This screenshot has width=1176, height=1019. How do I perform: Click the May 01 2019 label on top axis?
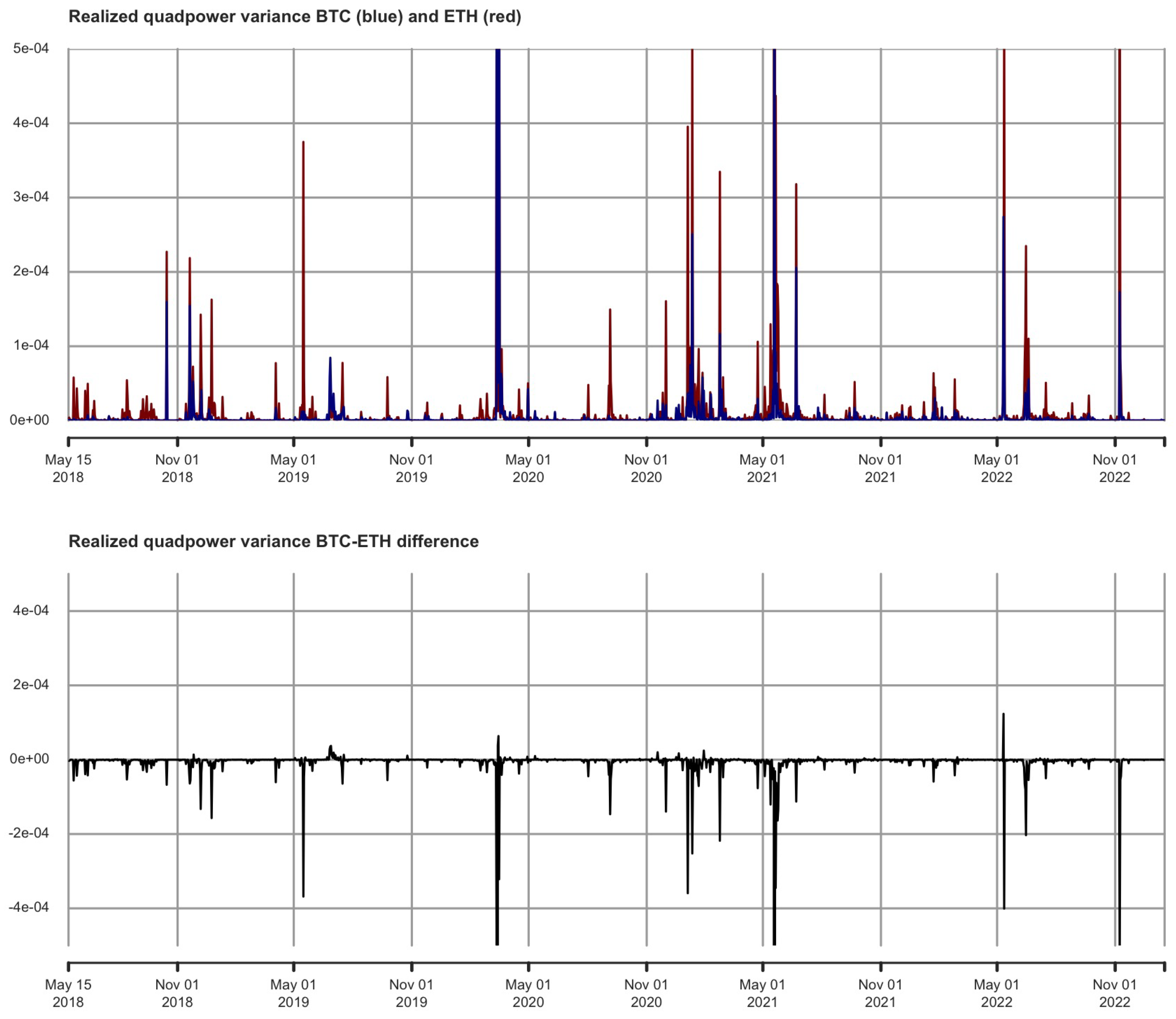(293, 468)
